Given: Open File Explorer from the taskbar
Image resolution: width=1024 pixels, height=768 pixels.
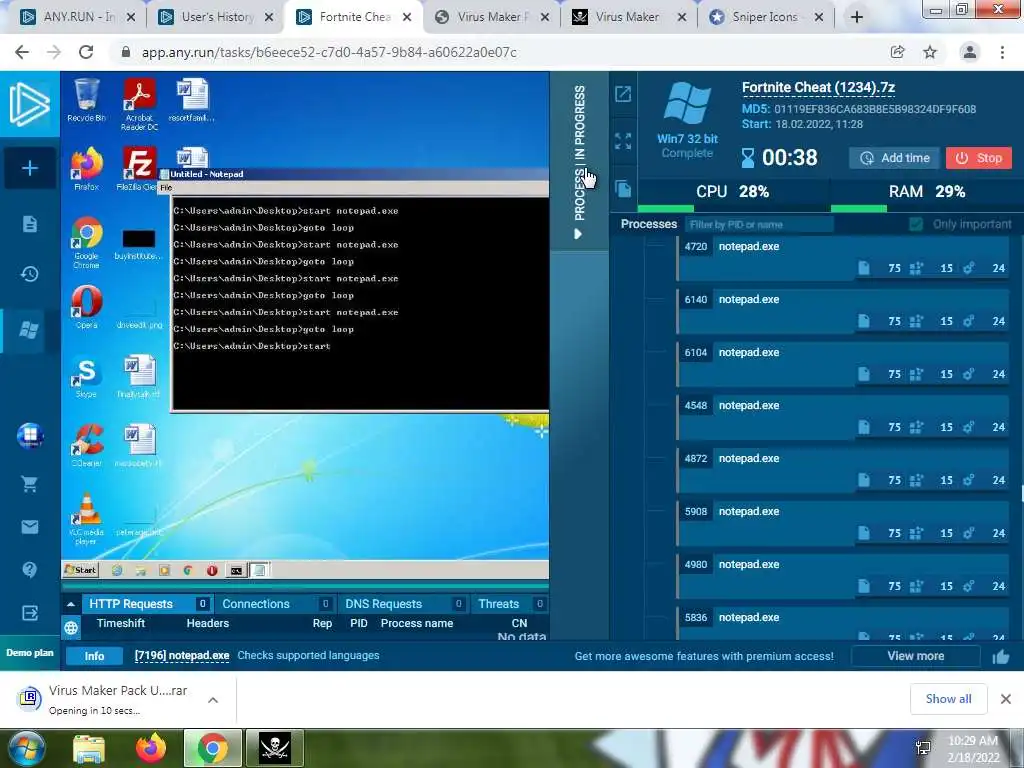Looking at the screenshot, I should 89,748.
